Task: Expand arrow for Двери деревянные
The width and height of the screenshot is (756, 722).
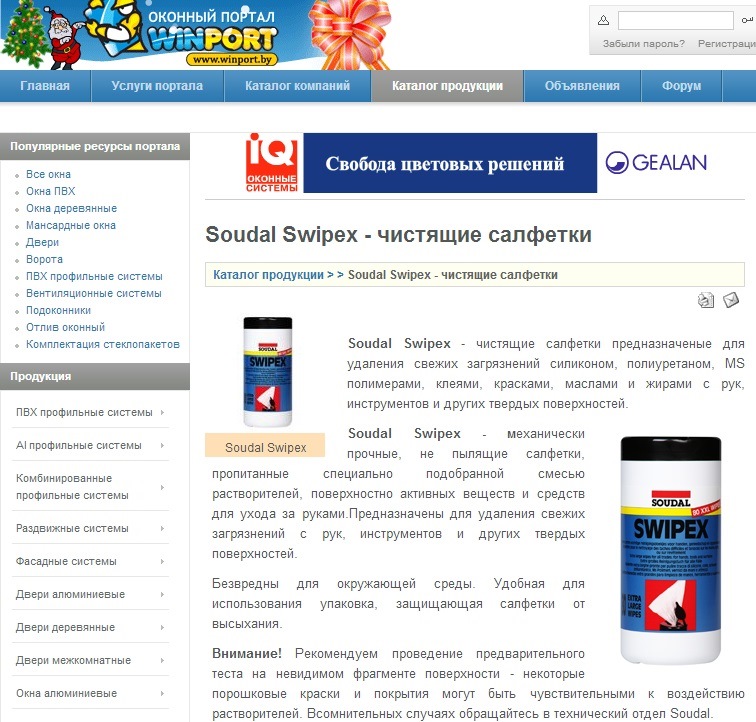Action: pos(162,627)
